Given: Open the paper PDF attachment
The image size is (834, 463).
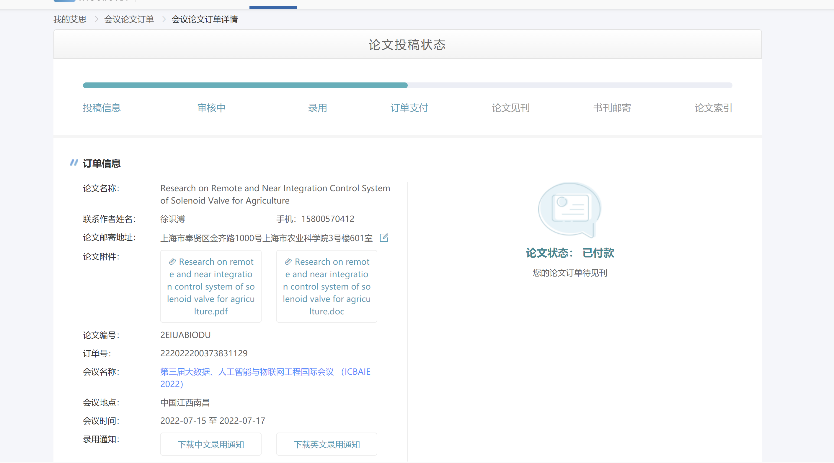Looking at the screenshot, I should click(x=211, y=286).
